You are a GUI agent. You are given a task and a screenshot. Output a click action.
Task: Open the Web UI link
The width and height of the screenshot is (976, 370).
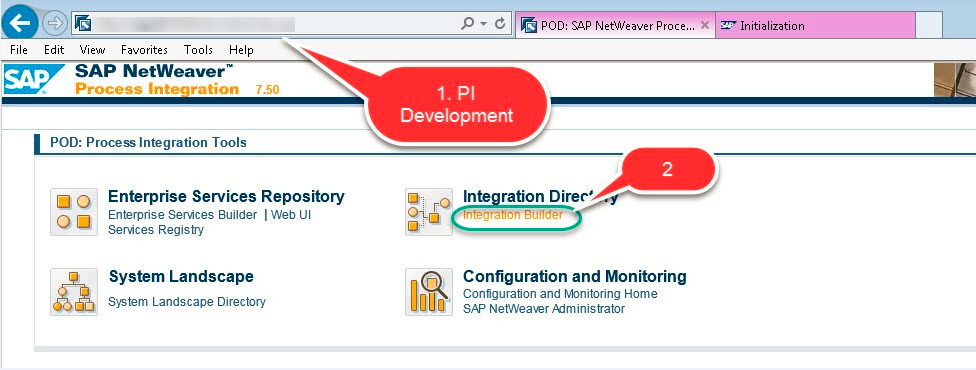pos(291,215)
